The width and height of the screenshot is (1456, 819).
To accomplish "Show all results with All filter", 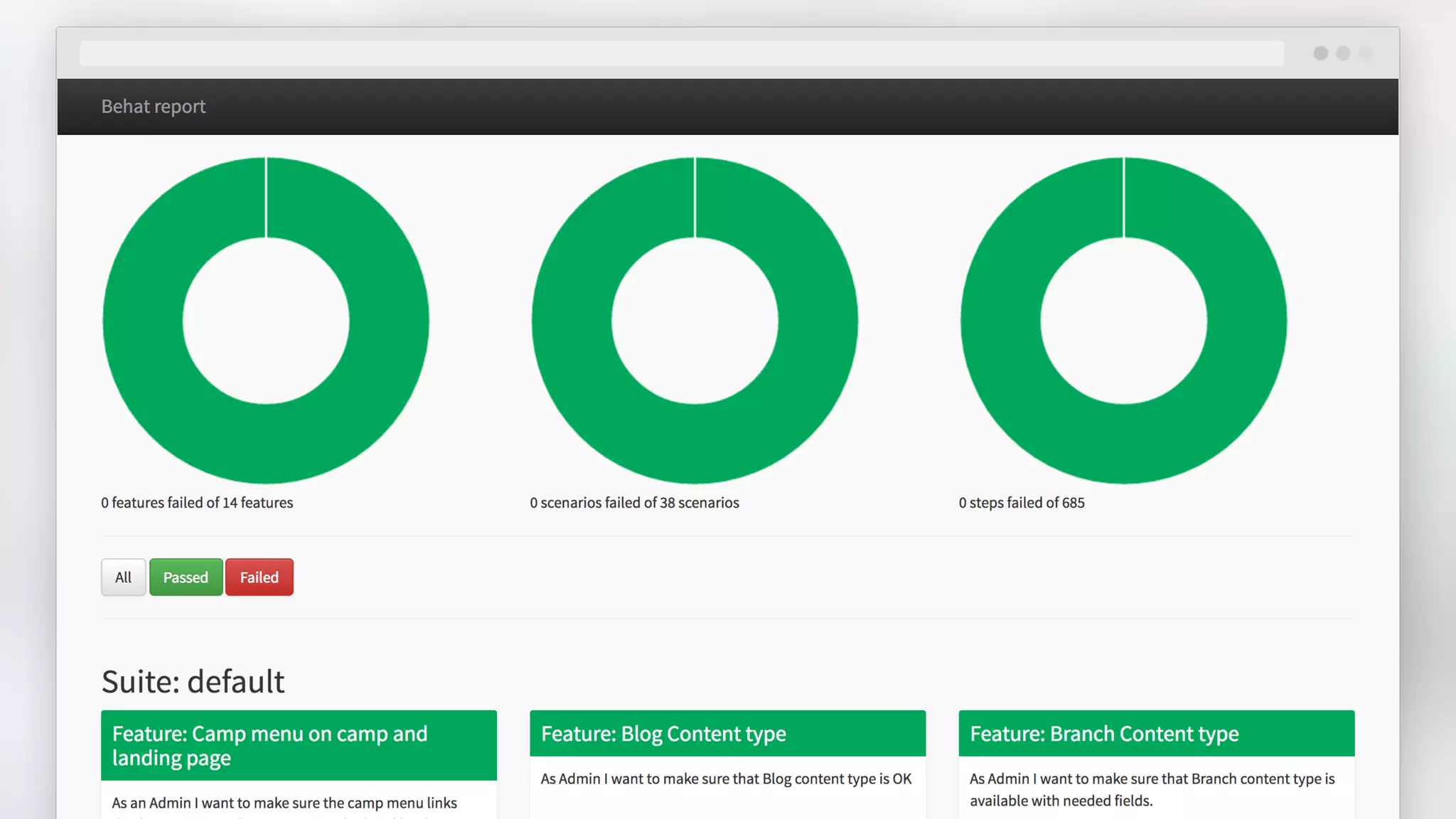I will [123, 577].
